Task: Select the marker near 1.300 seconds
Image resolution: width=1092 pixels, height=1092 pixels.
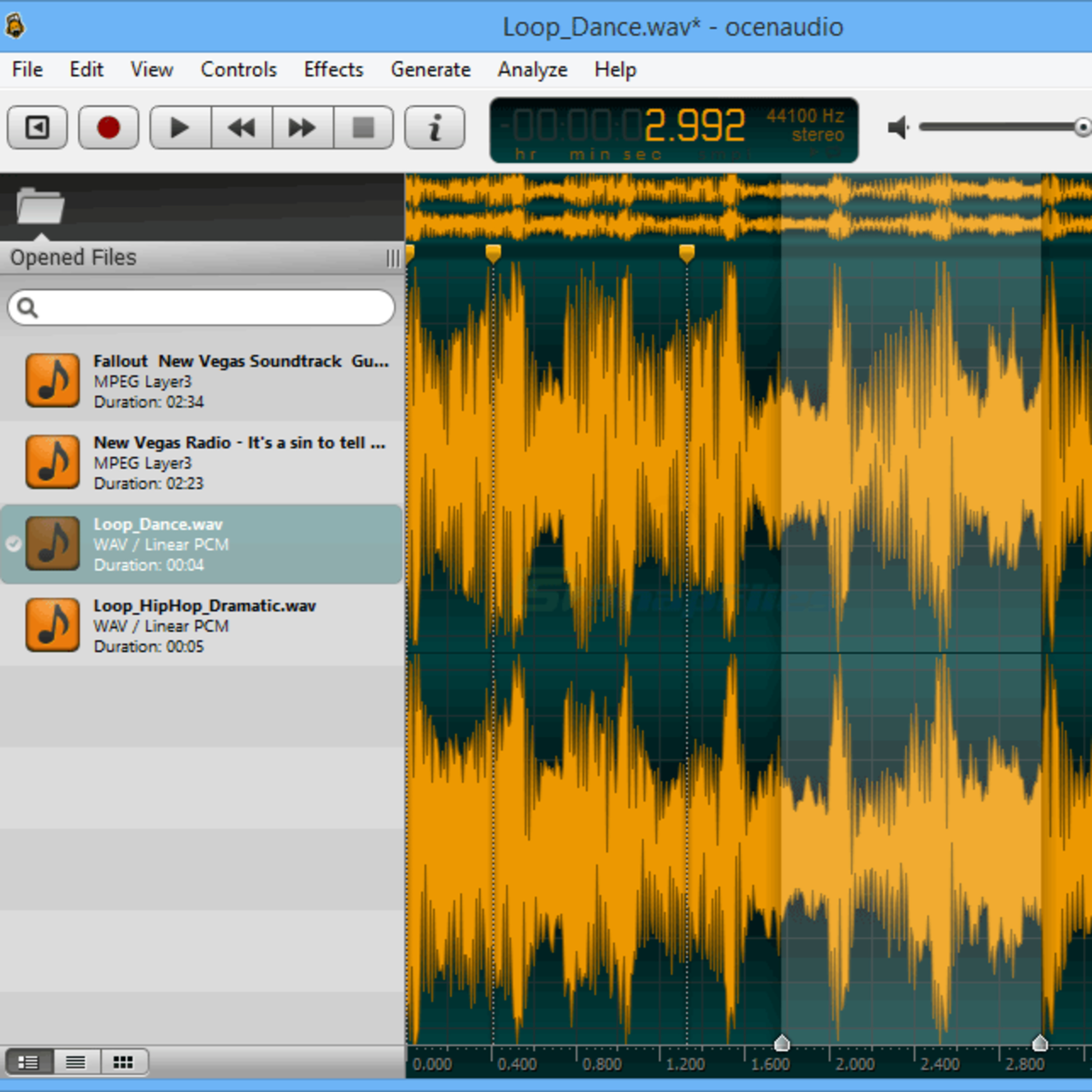Action: [687, 254]
